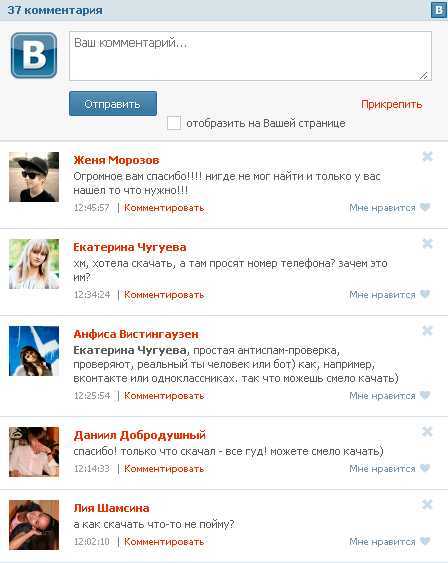Click the 'Отправить' button

[113, 103]
